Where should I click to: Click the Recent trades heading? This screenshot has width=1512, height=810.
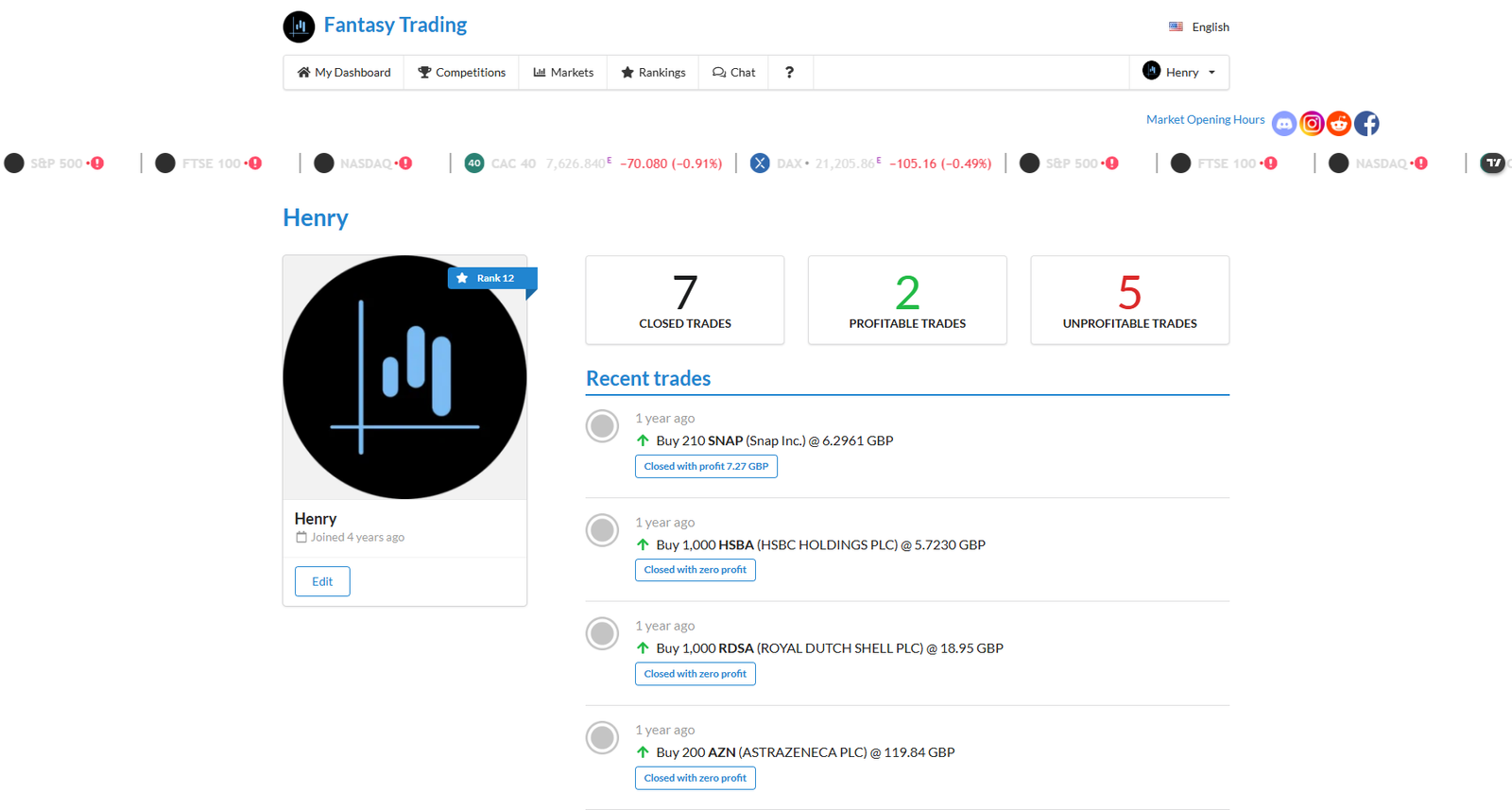click(x=648, y=378)
